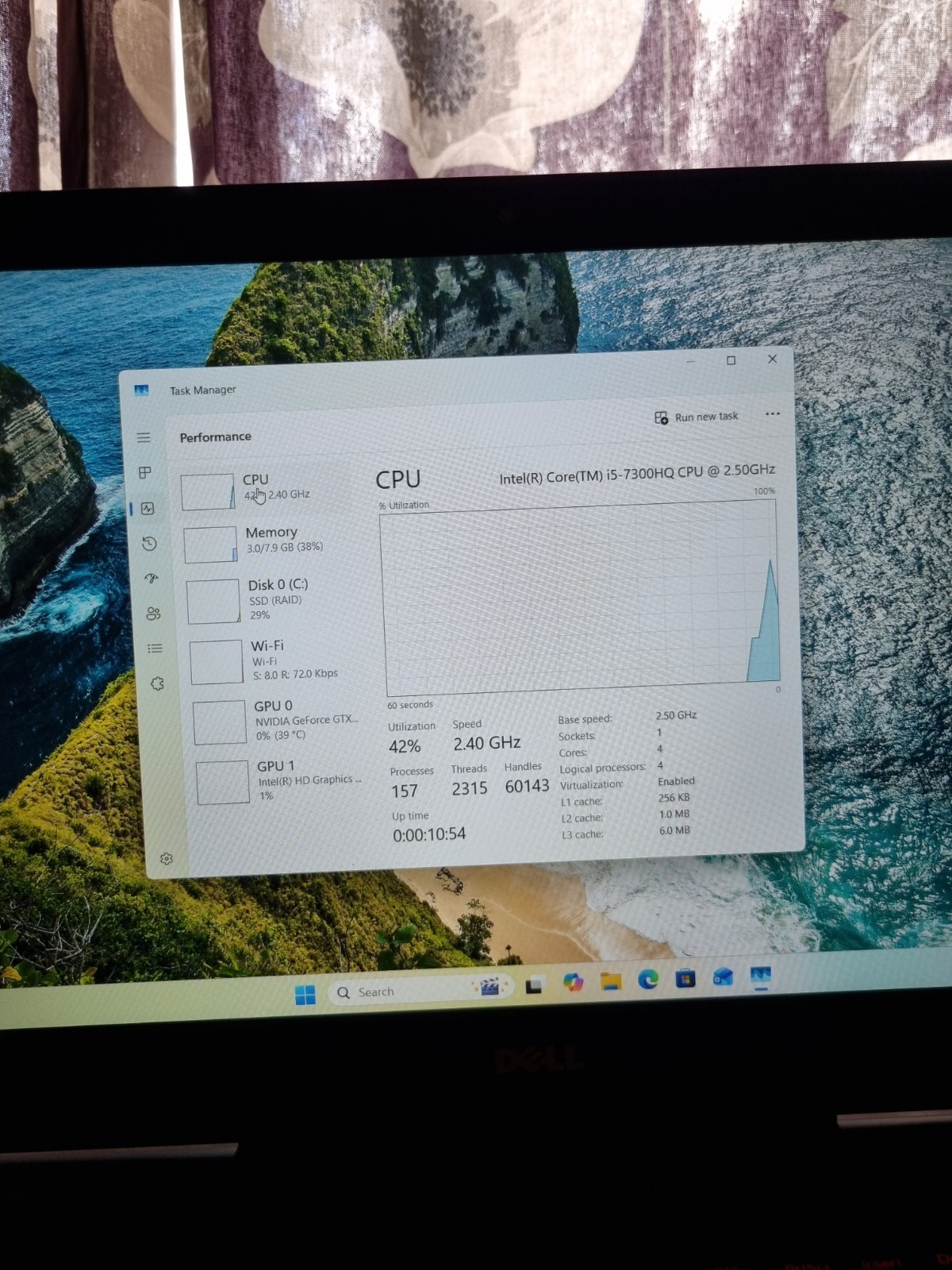Click Run new task button

click(x=696, y=417)
